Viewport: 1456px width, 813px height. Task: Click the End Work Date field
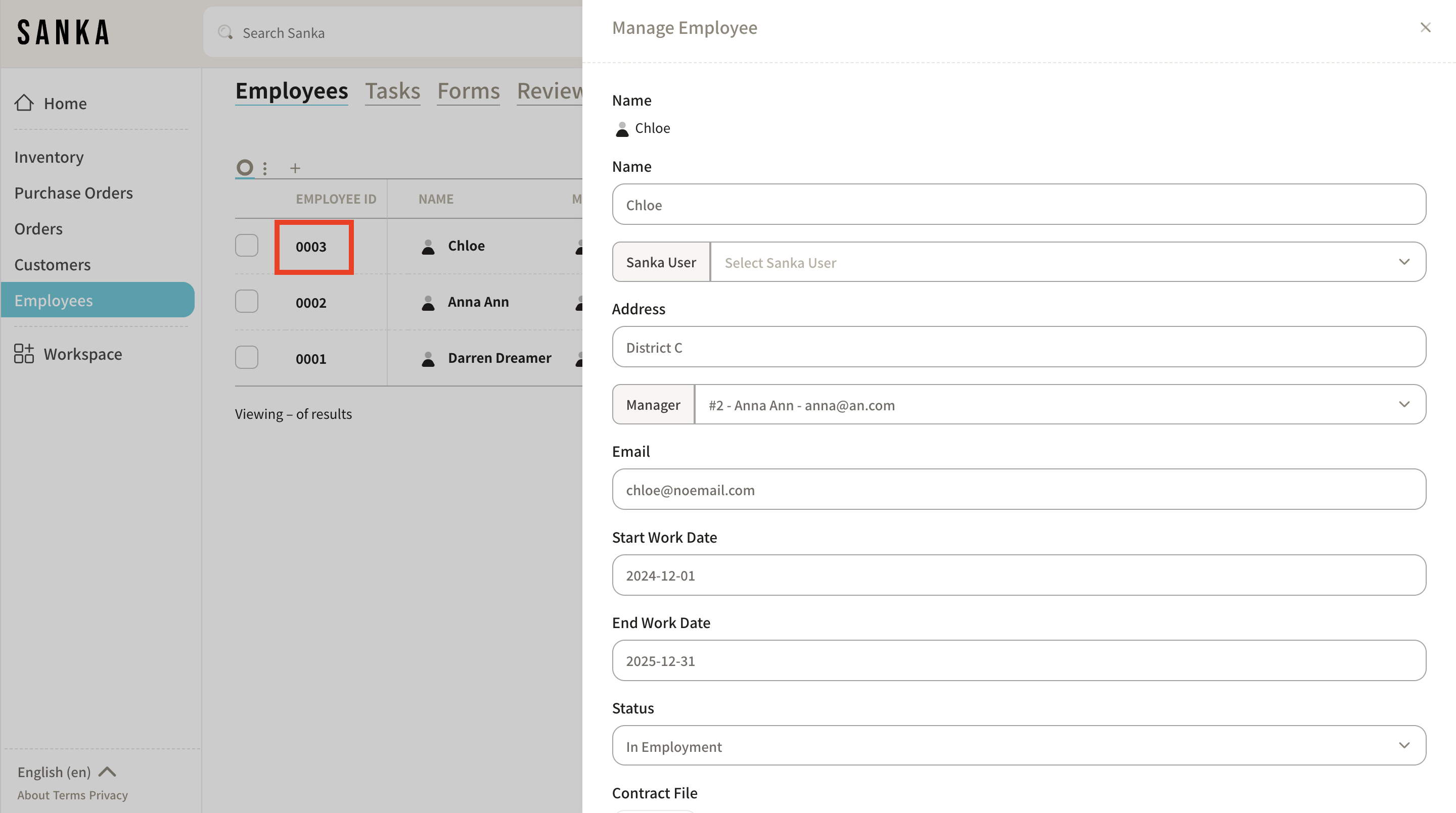click(1019, 660)
